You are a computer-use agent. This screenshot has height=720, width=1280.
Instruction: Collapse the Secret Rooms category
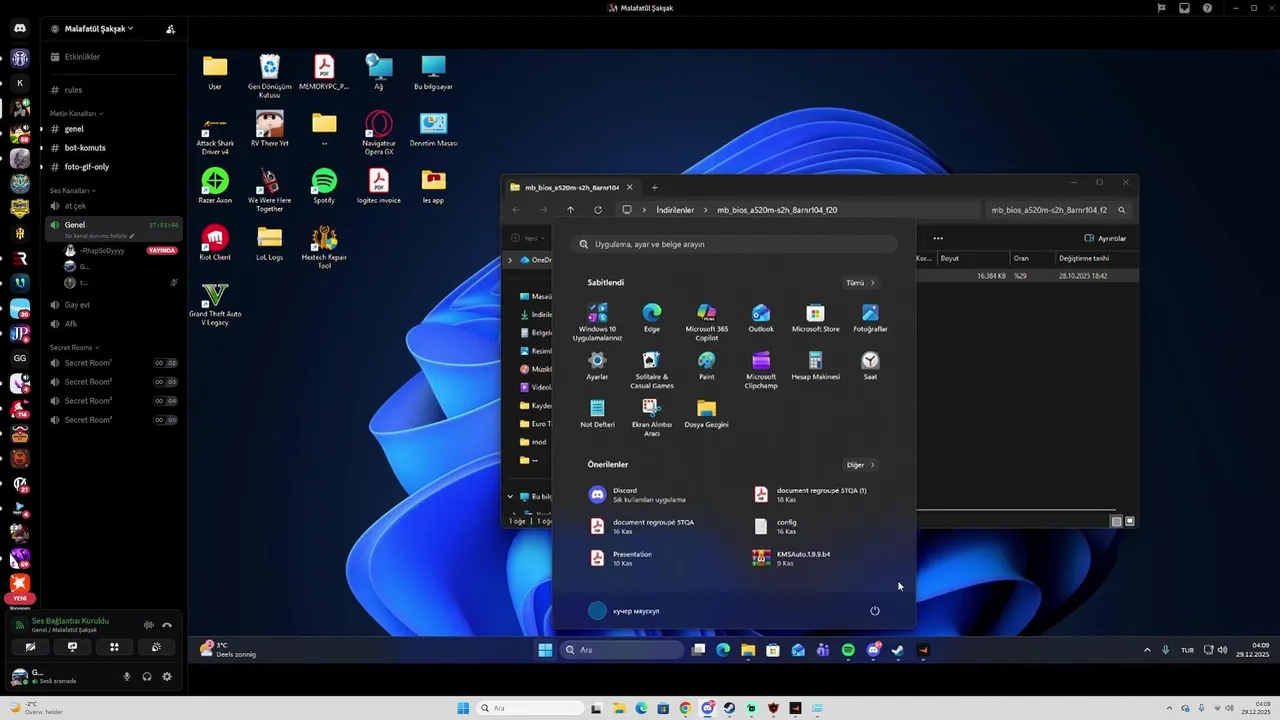(74, 347)
